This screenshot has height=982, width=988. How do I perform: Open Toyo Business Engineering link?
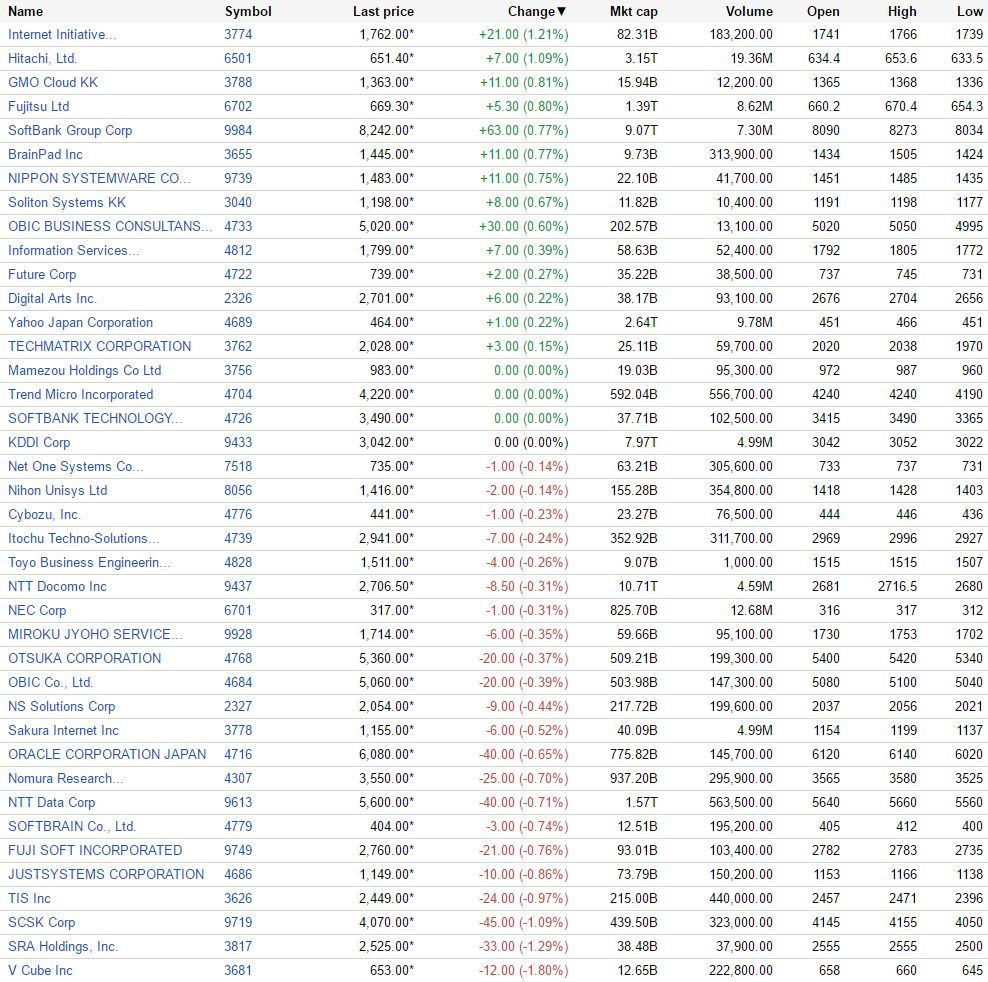coord(89,562)
